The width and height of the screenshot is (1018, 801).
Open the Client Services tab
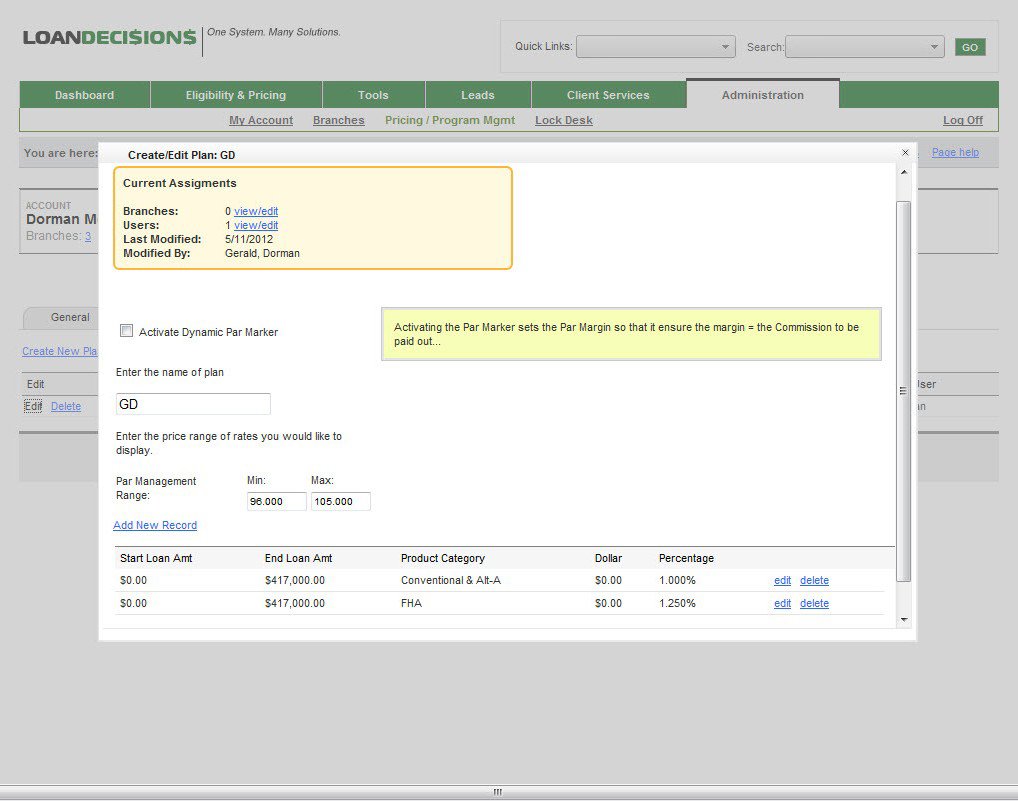(x=608, y=95)
